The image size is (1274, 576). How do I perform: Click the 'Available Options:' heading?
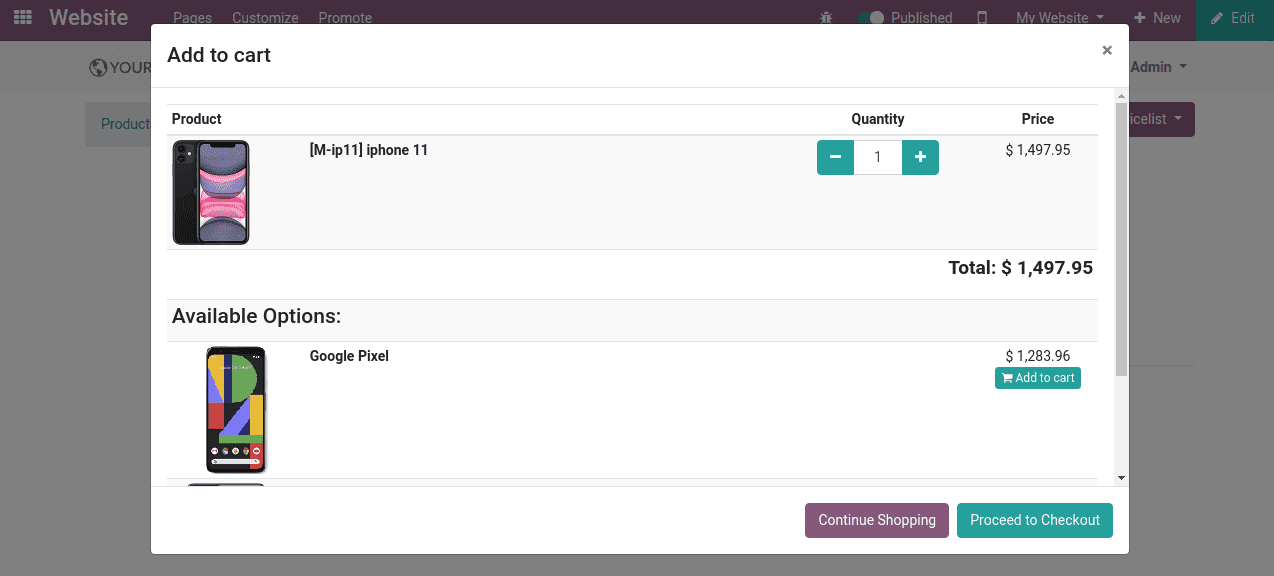click(x=257, y=316)
